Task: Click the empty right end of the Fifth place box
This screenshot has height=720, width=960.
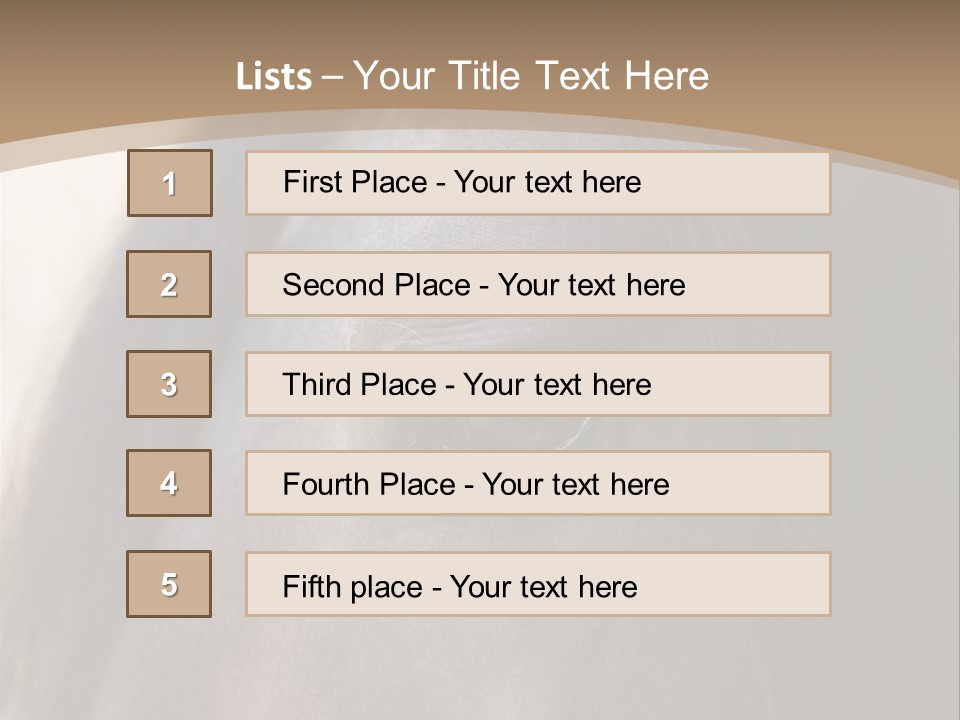Action: click(760, 584)
